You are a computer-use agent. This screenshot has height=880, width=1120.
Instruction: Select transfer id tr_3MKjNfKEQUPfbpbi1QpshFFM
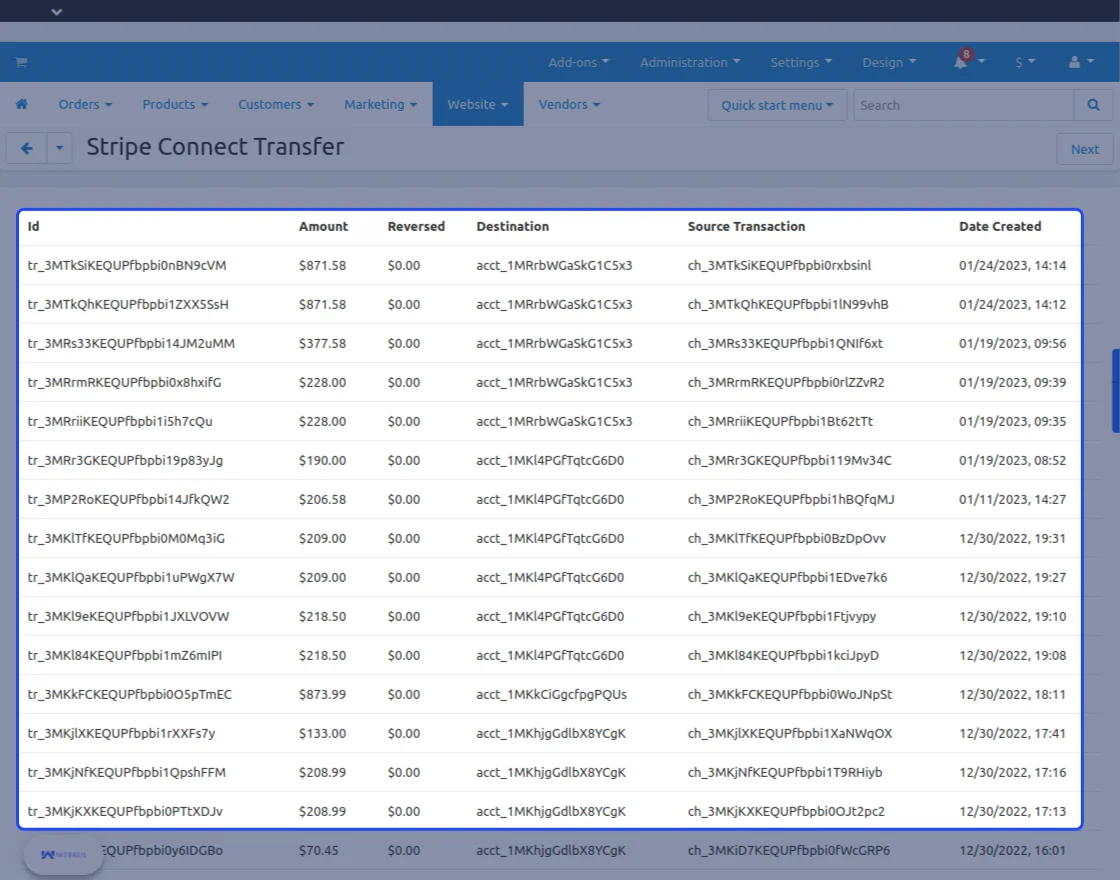[126, 773]
